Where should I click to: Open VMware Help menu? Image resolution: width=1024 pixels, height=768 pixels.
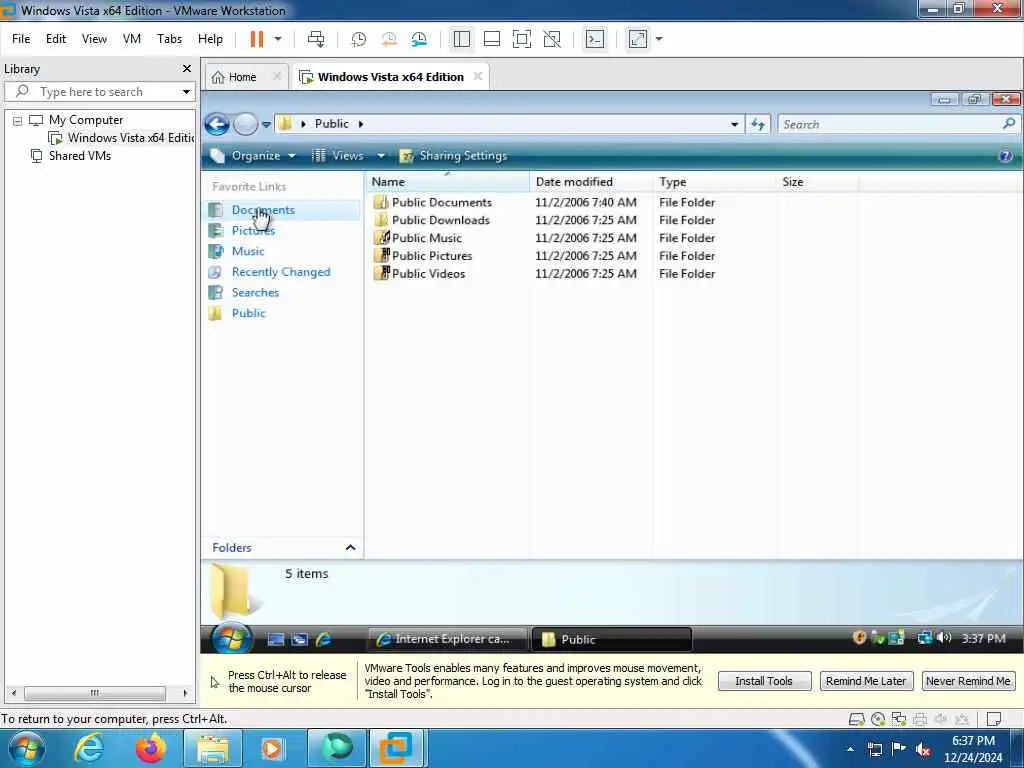tap(210, 39)
